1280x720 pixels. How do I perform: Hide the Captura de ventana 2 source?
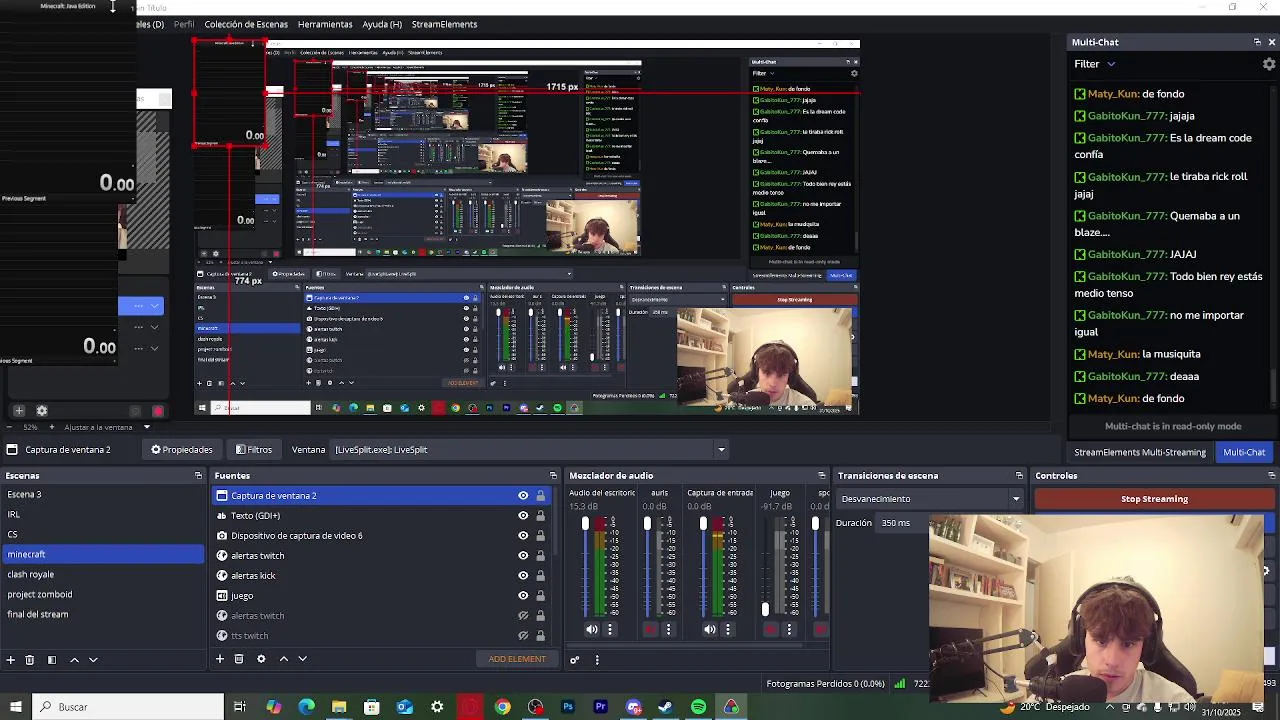523,496
